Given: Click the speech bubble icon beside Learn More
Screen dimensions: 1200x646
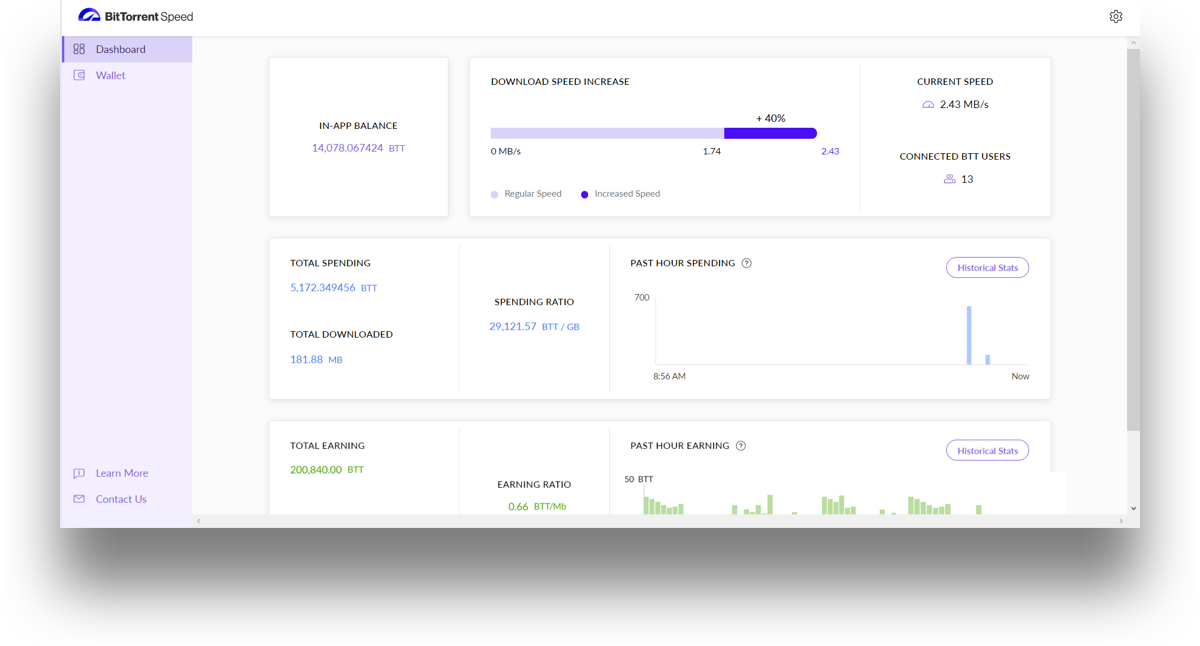Looking at the screenshot, I should 78,472.
